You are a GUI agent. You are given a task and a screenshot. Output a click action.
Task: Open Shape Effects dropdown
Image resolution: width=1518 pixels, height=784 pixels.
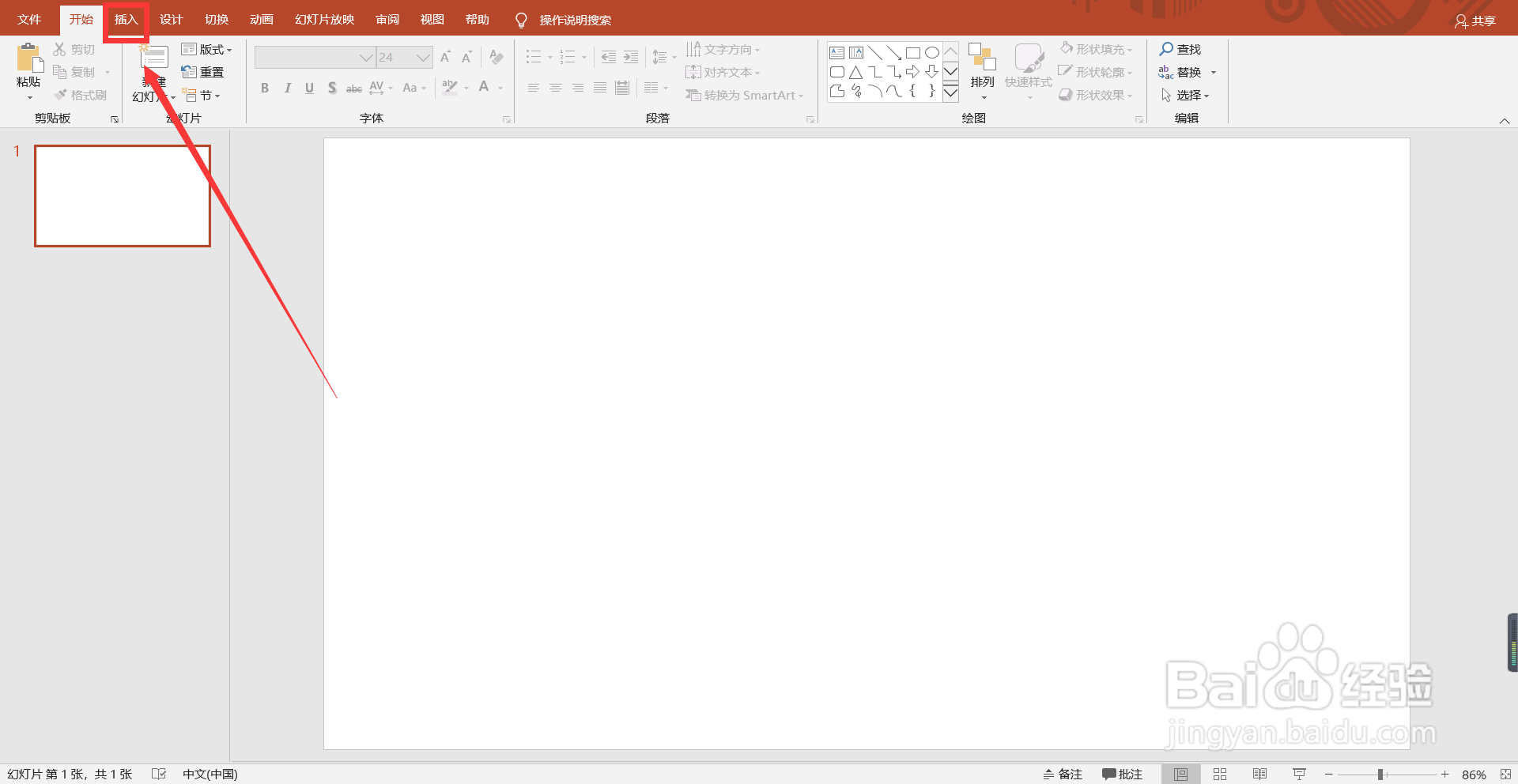1097,95
